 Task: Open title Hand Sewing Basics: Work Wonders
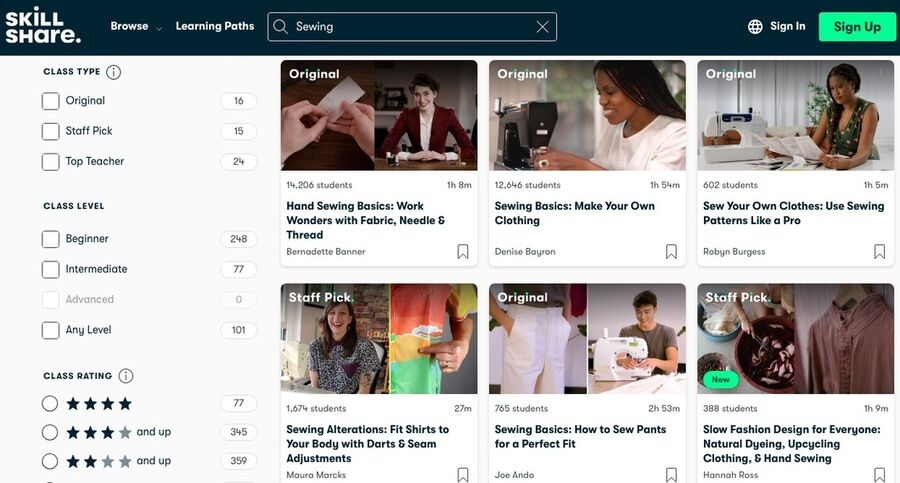click(x=366, y=221)
